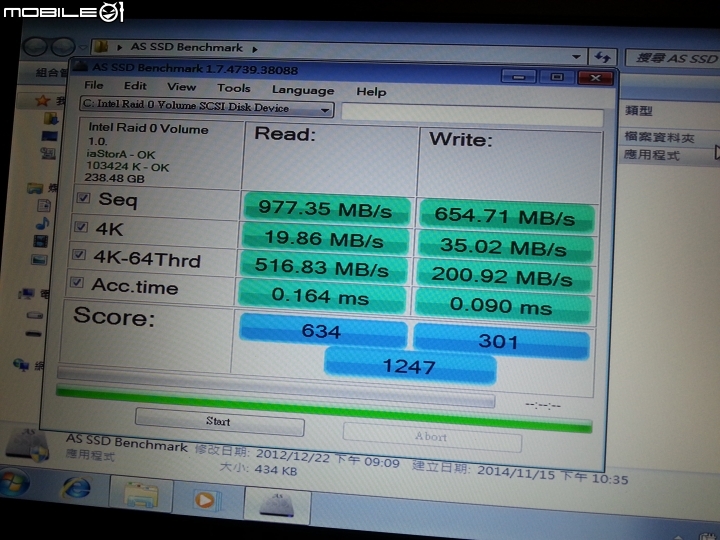Click the Explorer search box
Screen dimensions: 720x540
click(673, 58)
